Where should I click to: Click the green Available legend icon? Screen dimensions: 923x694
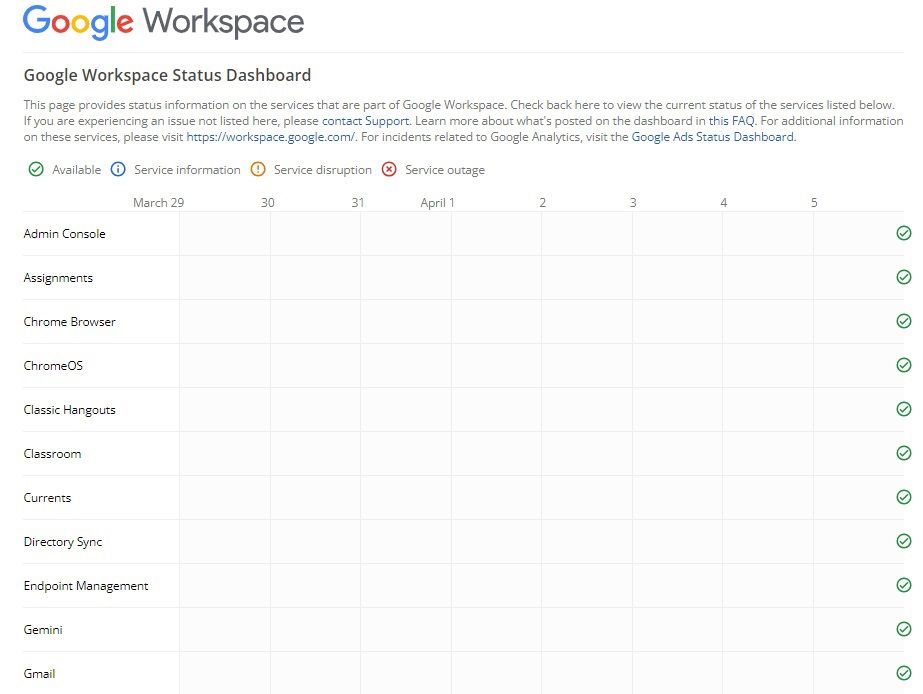pos(34,170)
